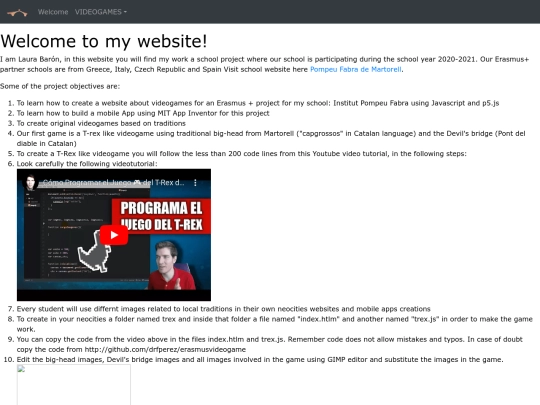The height and width of the screenshot is (405, 540).
Task: Click the caret next to VIDEOGAMES
Action: [x=125, y=12]
